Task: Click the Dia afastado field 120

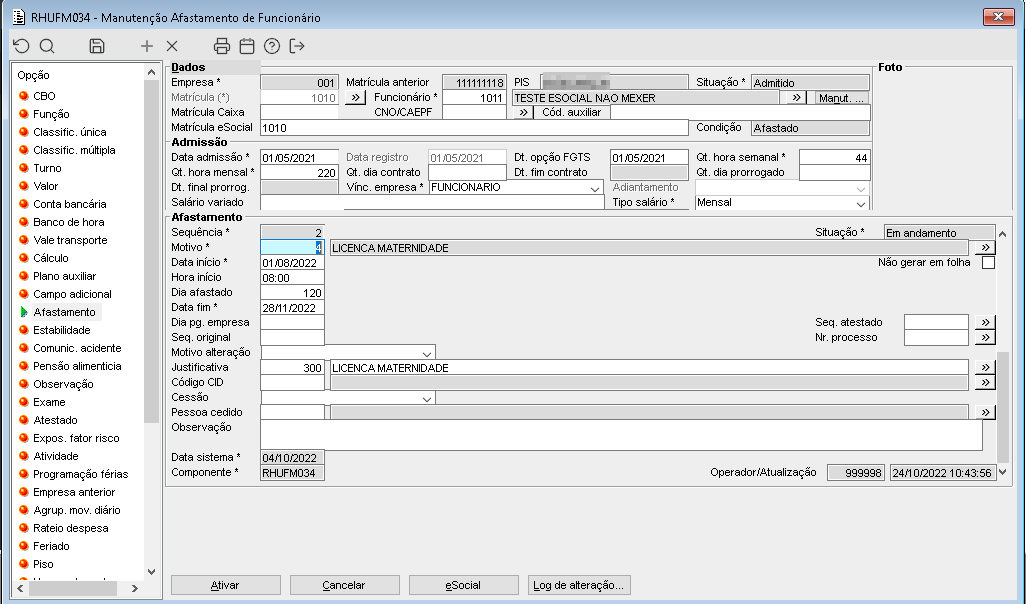Action: tap(292, 293)
